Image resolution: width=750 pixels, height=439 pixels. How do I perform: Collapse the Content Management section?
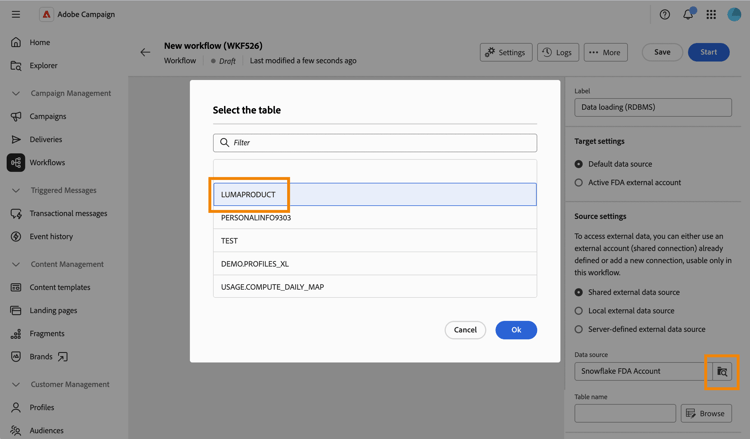16,264
